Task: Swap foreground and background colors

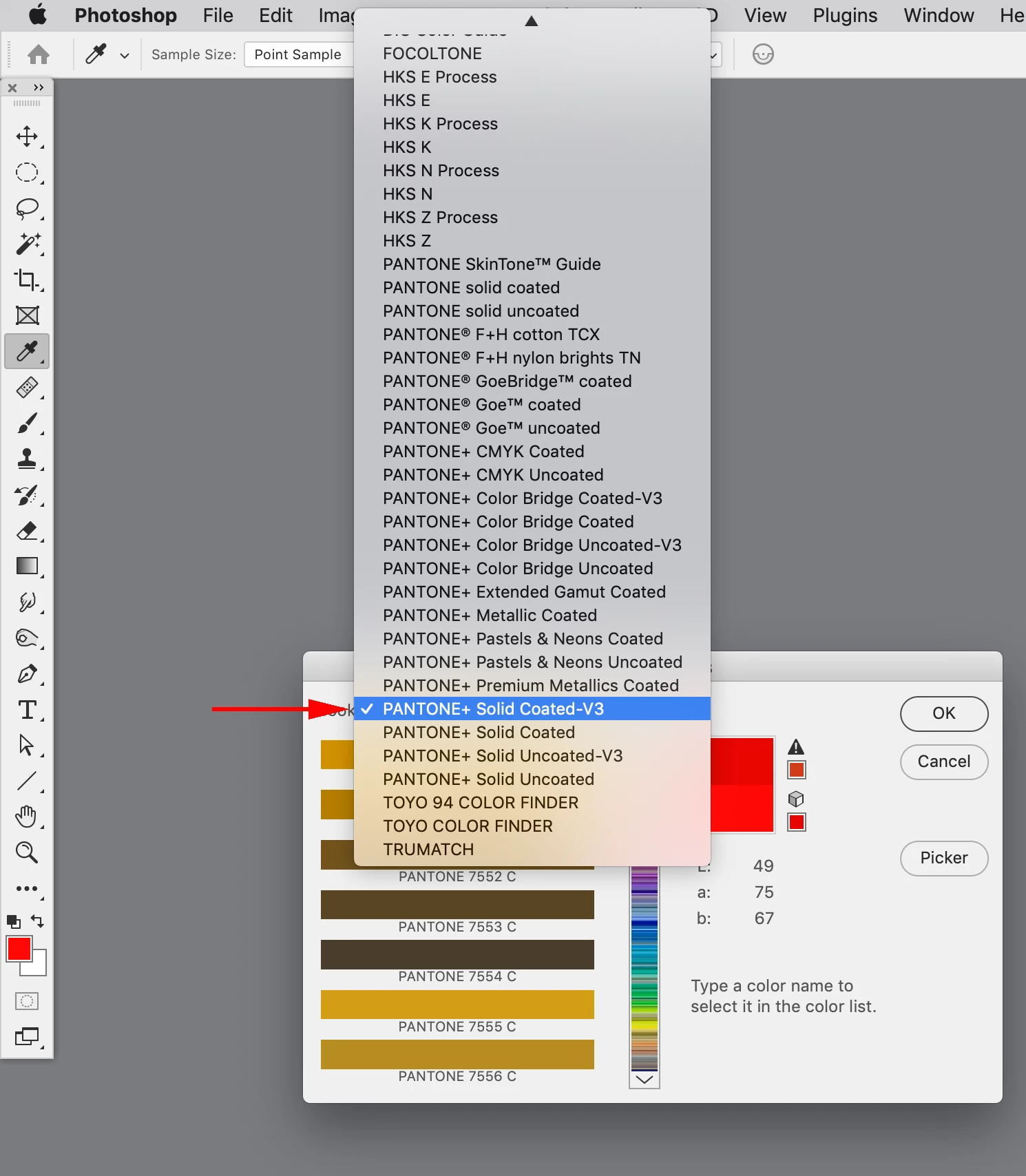Action: click(38, 921)
